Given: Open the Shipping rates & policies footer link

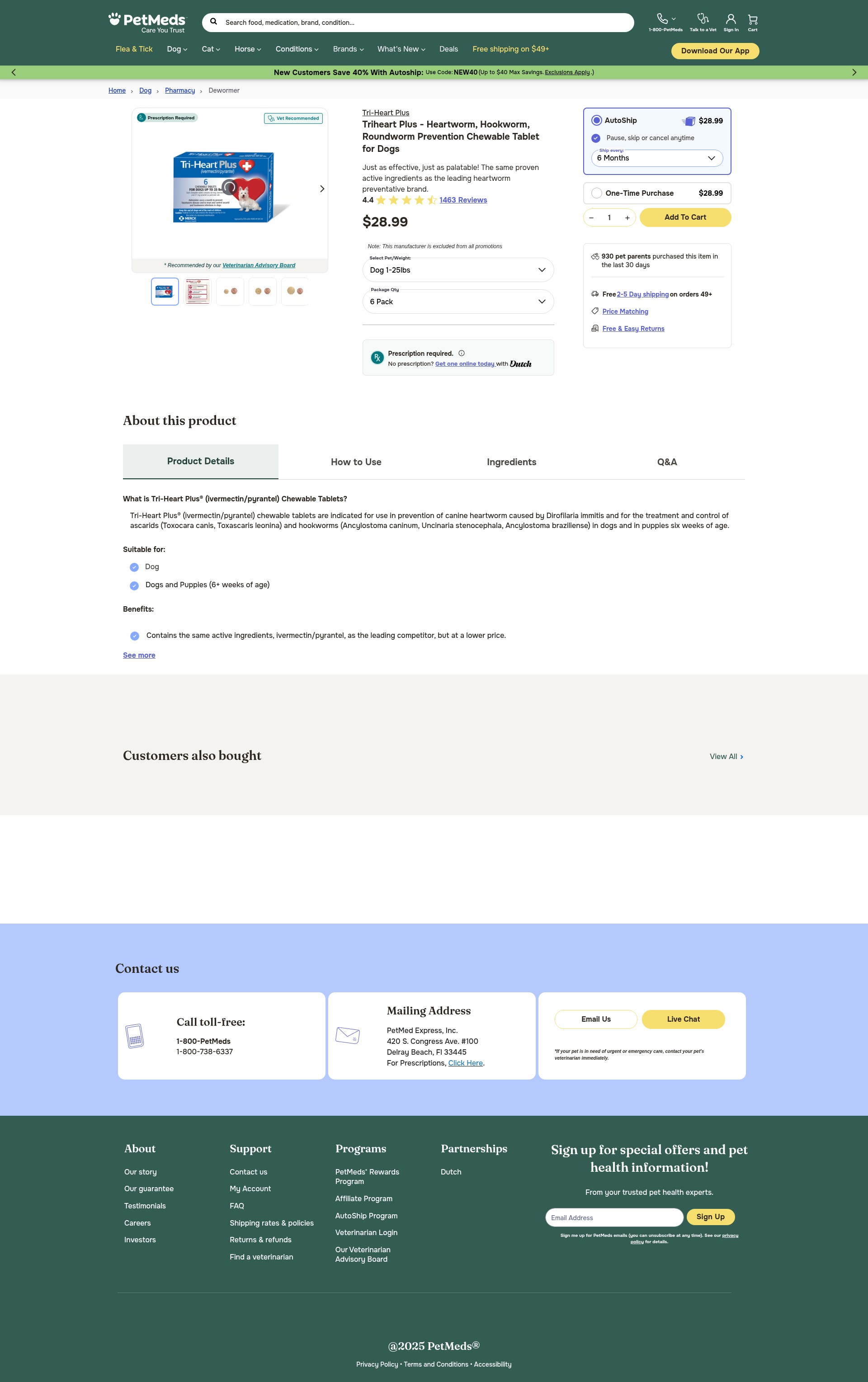Looking at the screenshot, I should pyautogui.click(x=272, y=1222).
